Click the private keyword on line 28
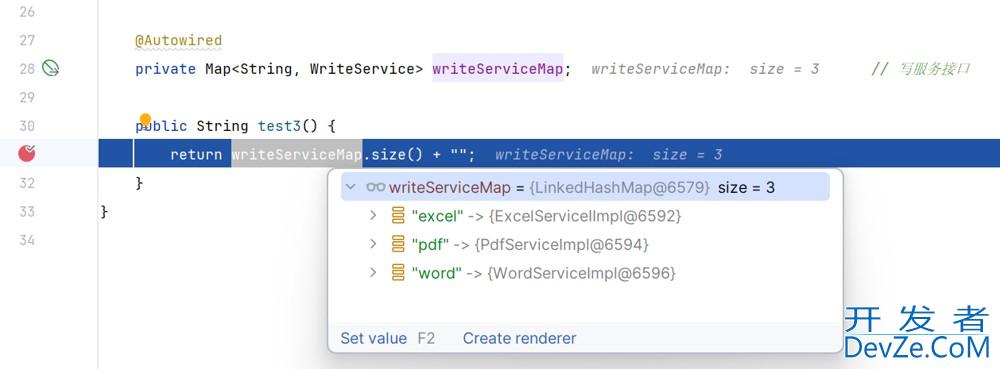Image resolution: width=1000 pixels, height=369 pixels. tap(165, 68)
